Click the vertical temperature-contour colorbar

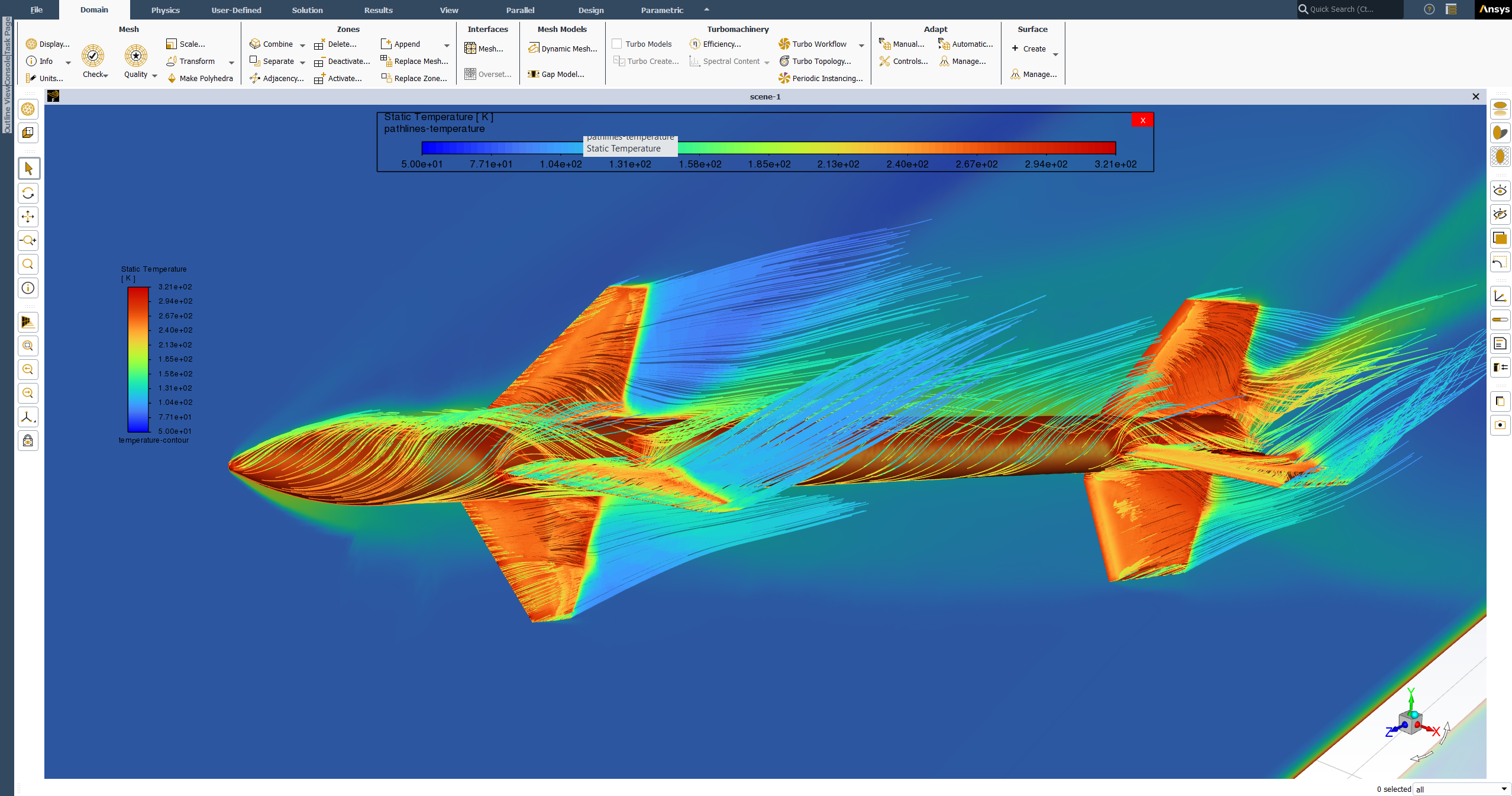point(138,359)
